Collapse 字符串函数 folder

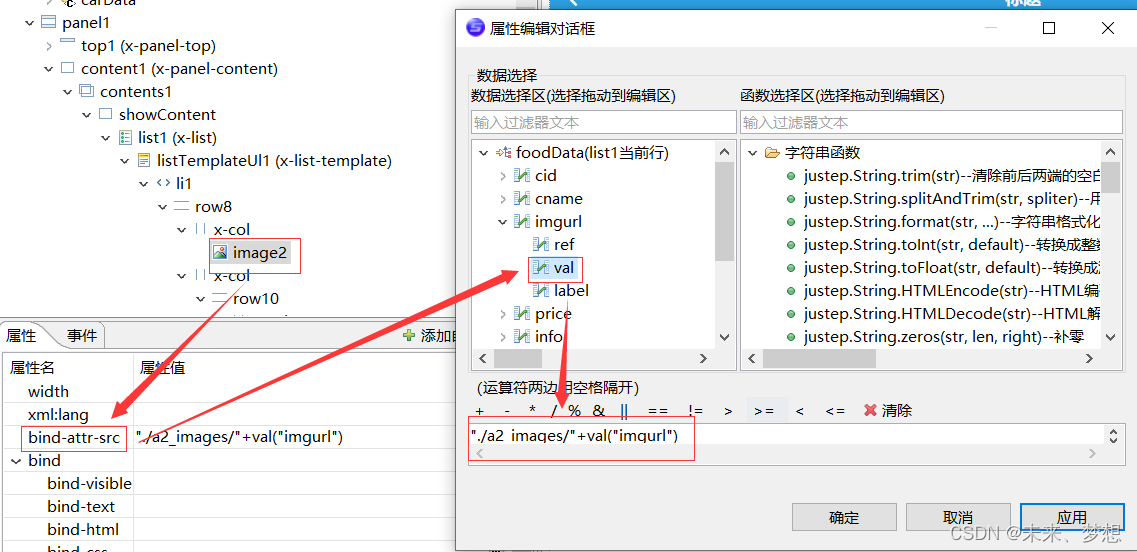pos(752,152)
